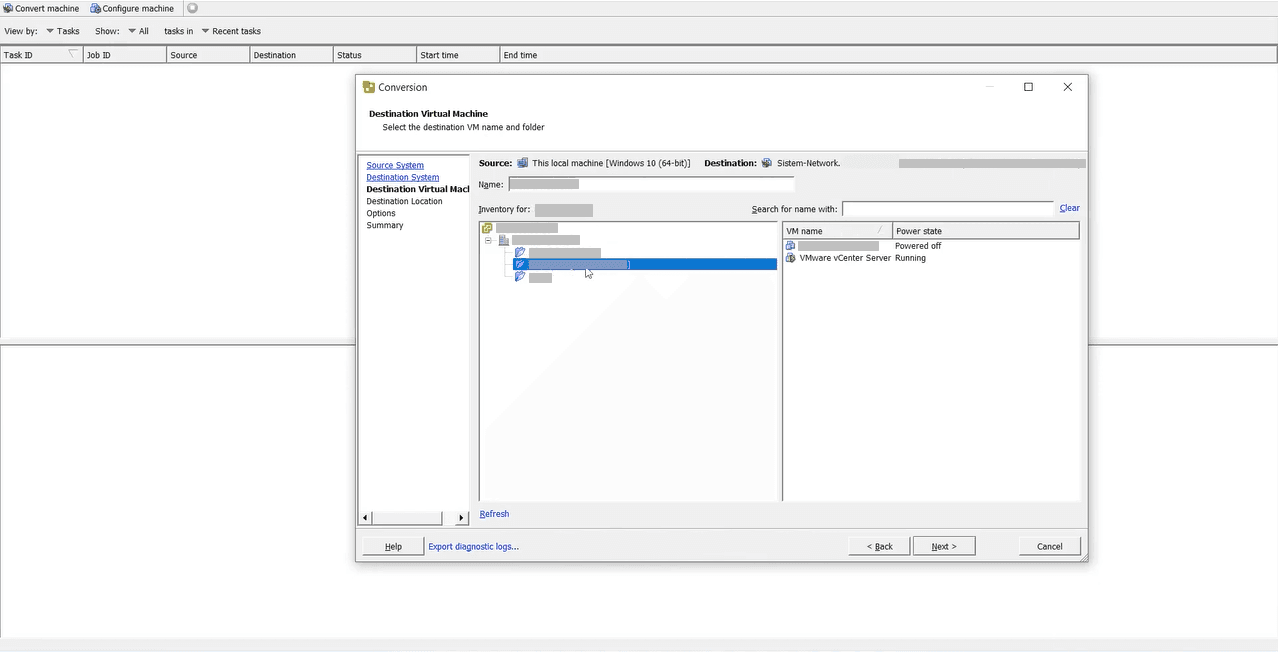This screenshot has width=1278, height=652.
Task: Select the powered off VM icon
Action: coord(791,246)
